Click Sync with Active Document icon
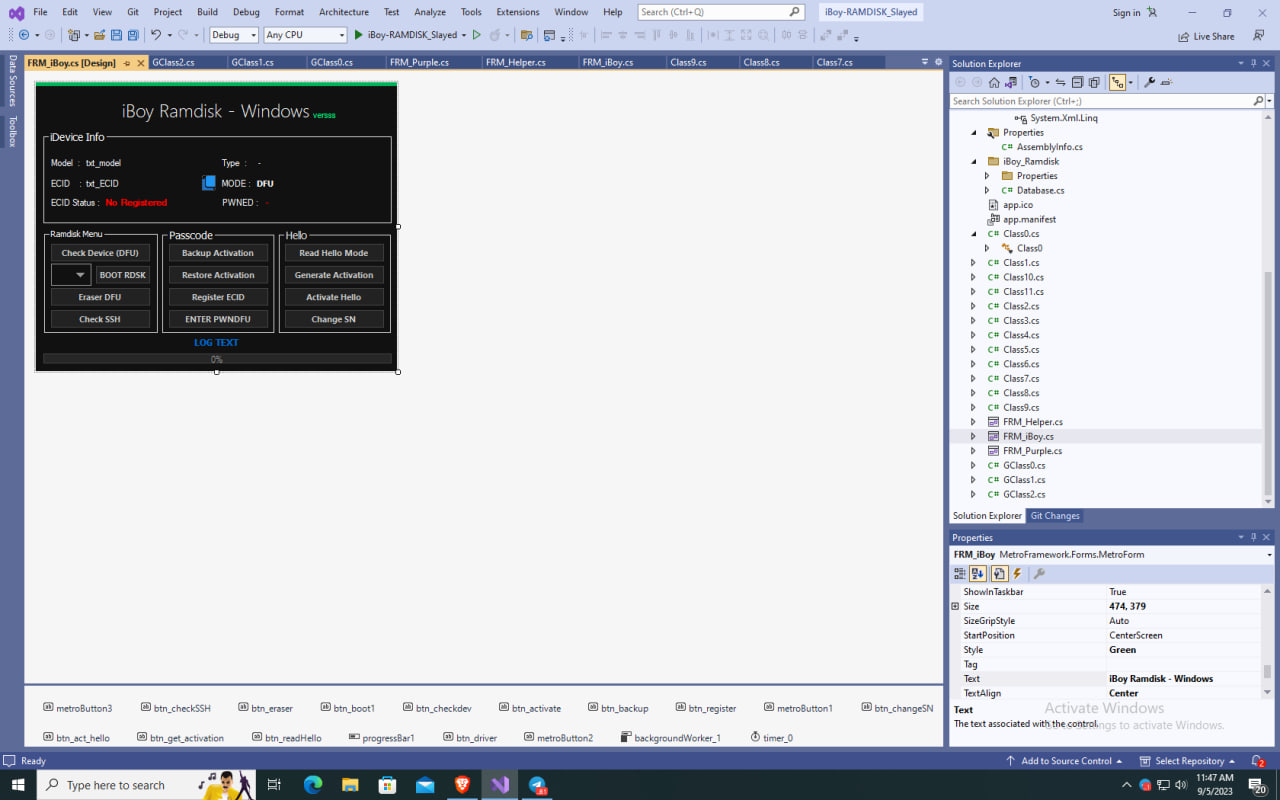This screenshot has width=1280, height=800. click(x=1060, y=83)
